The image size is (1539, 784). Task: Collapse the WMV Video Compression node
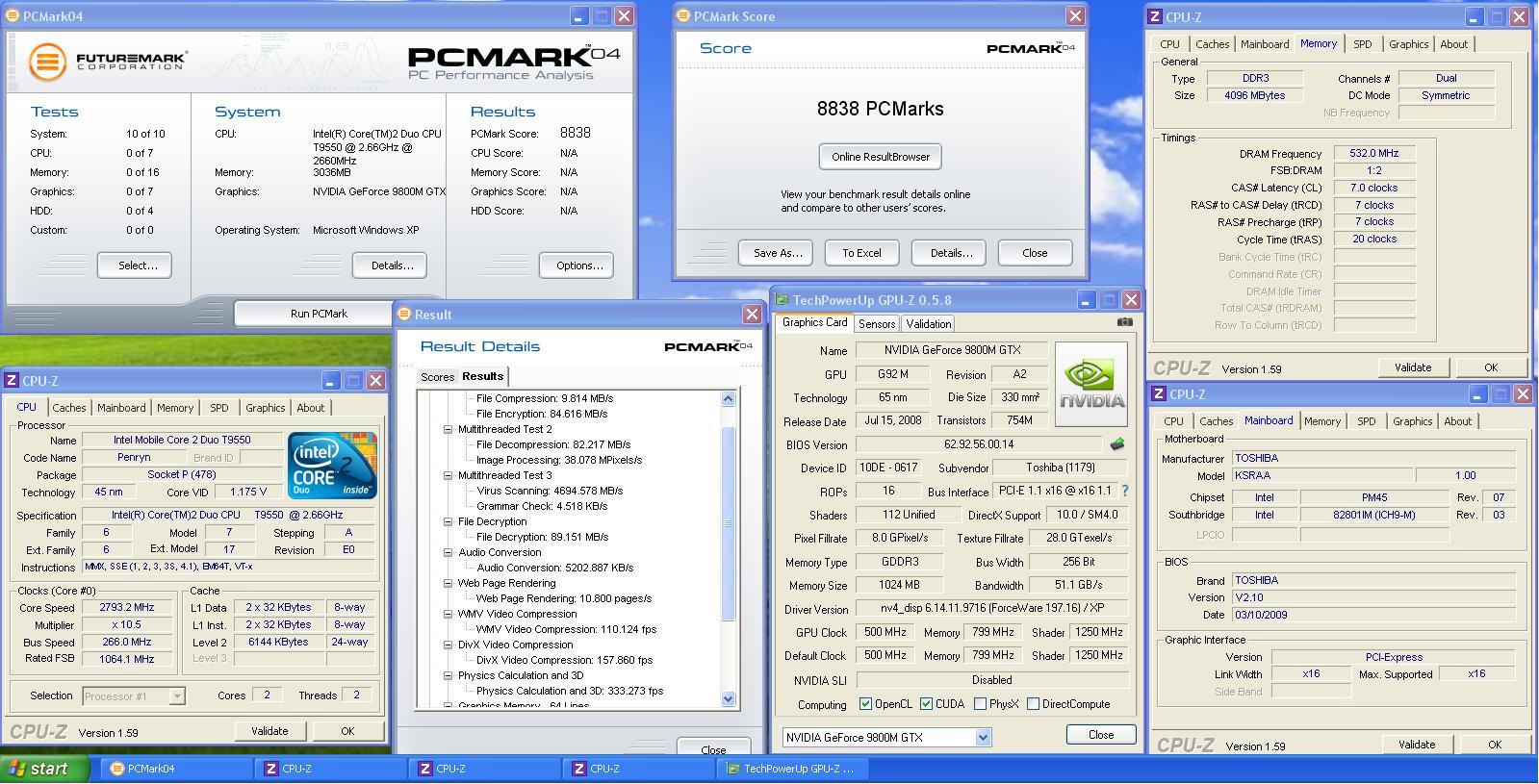coord(448,614)
